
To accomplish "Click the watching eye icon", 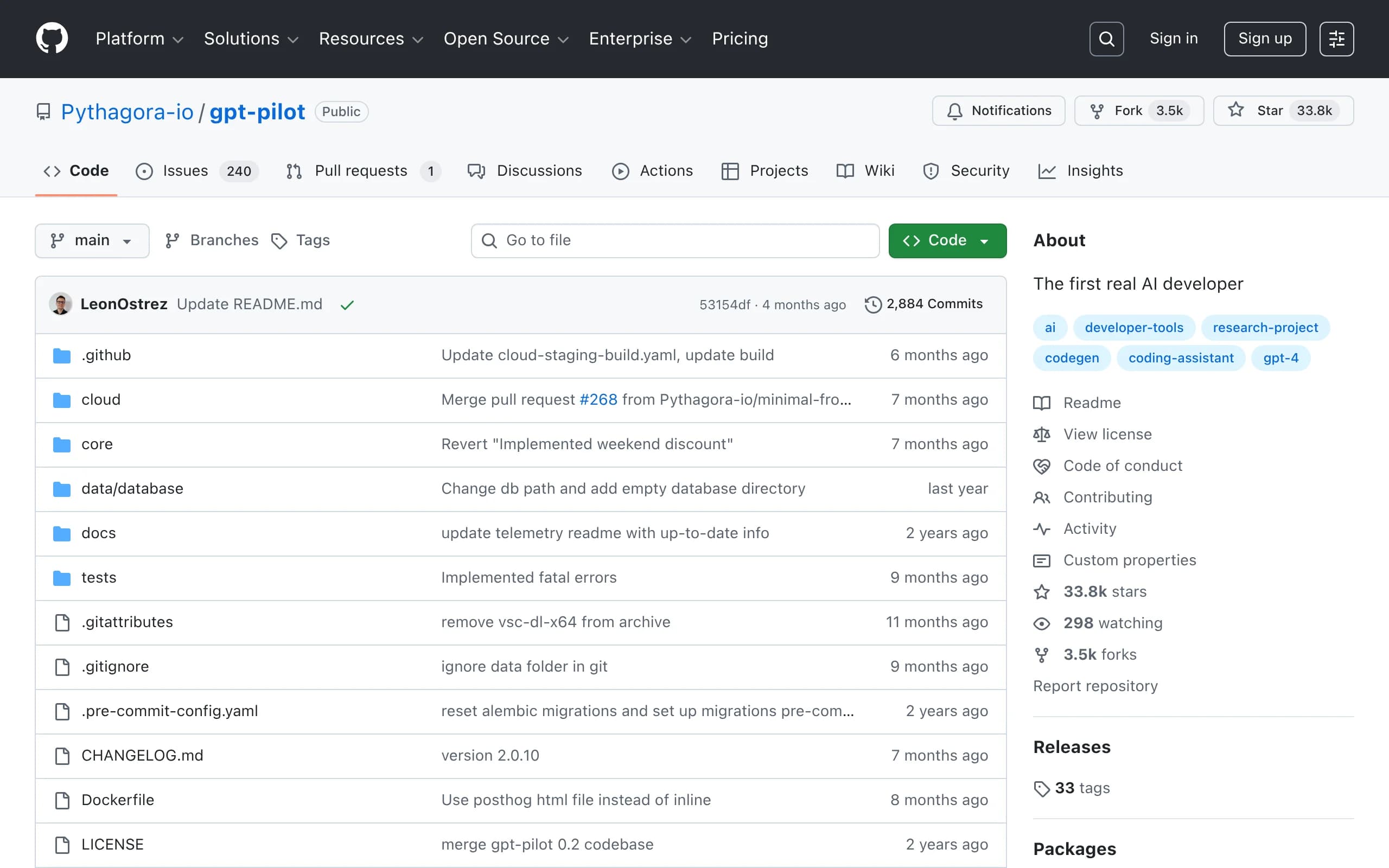I will [x=1042, y=623].
